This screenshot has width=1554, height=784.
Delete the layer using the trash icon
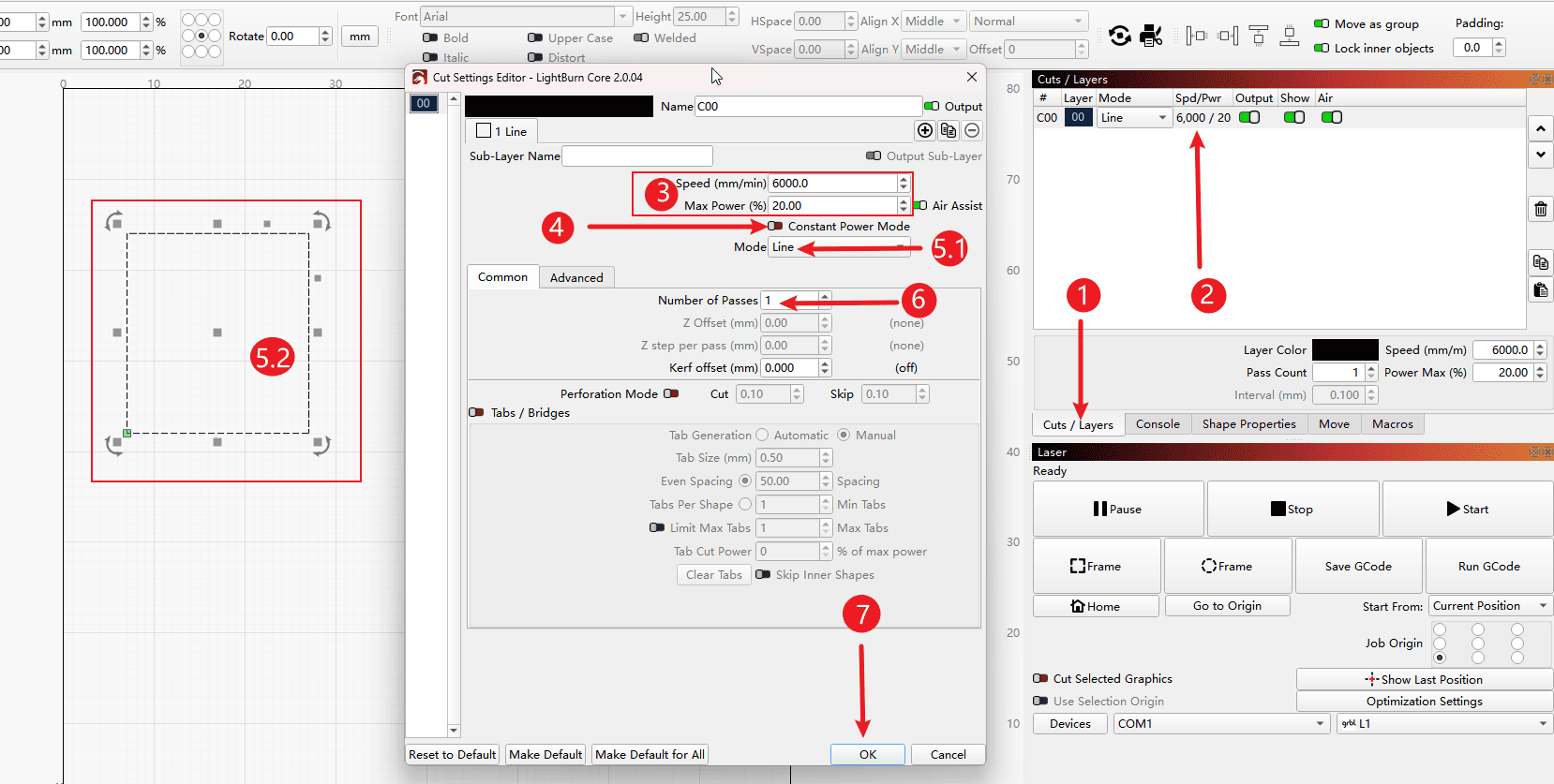point(1540,209)
